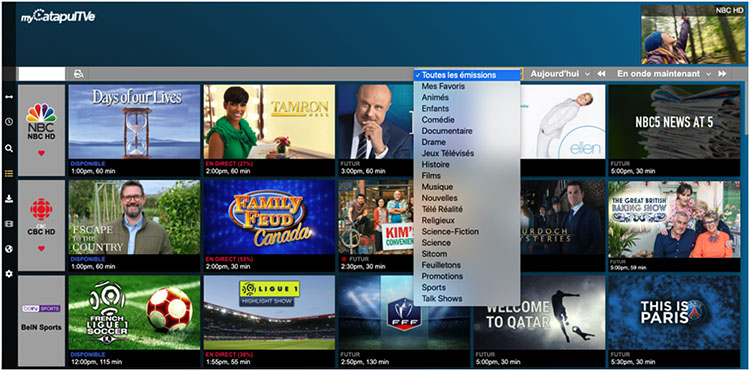Open the settings gear icon in sidebar
Image resolution: width=750 pixels, height=371 pixels.
coord(9,274)
